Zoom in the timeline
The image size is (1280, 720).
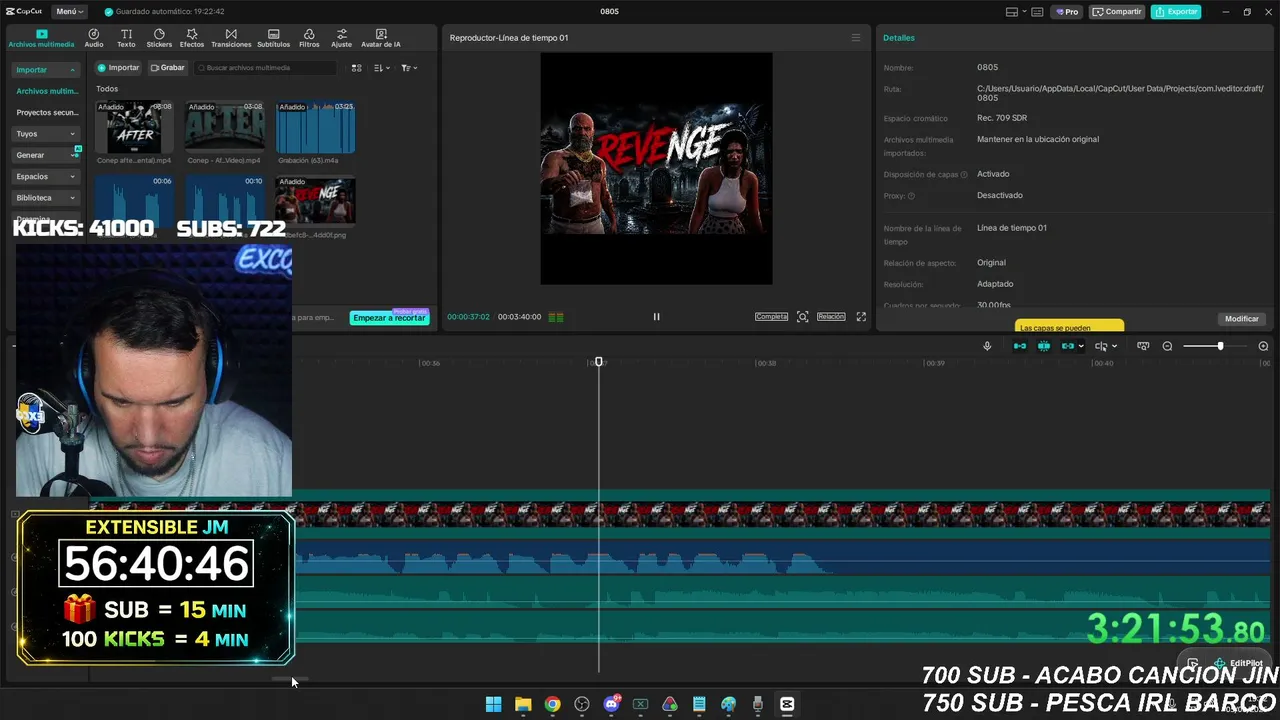[x=1263, y=346]
